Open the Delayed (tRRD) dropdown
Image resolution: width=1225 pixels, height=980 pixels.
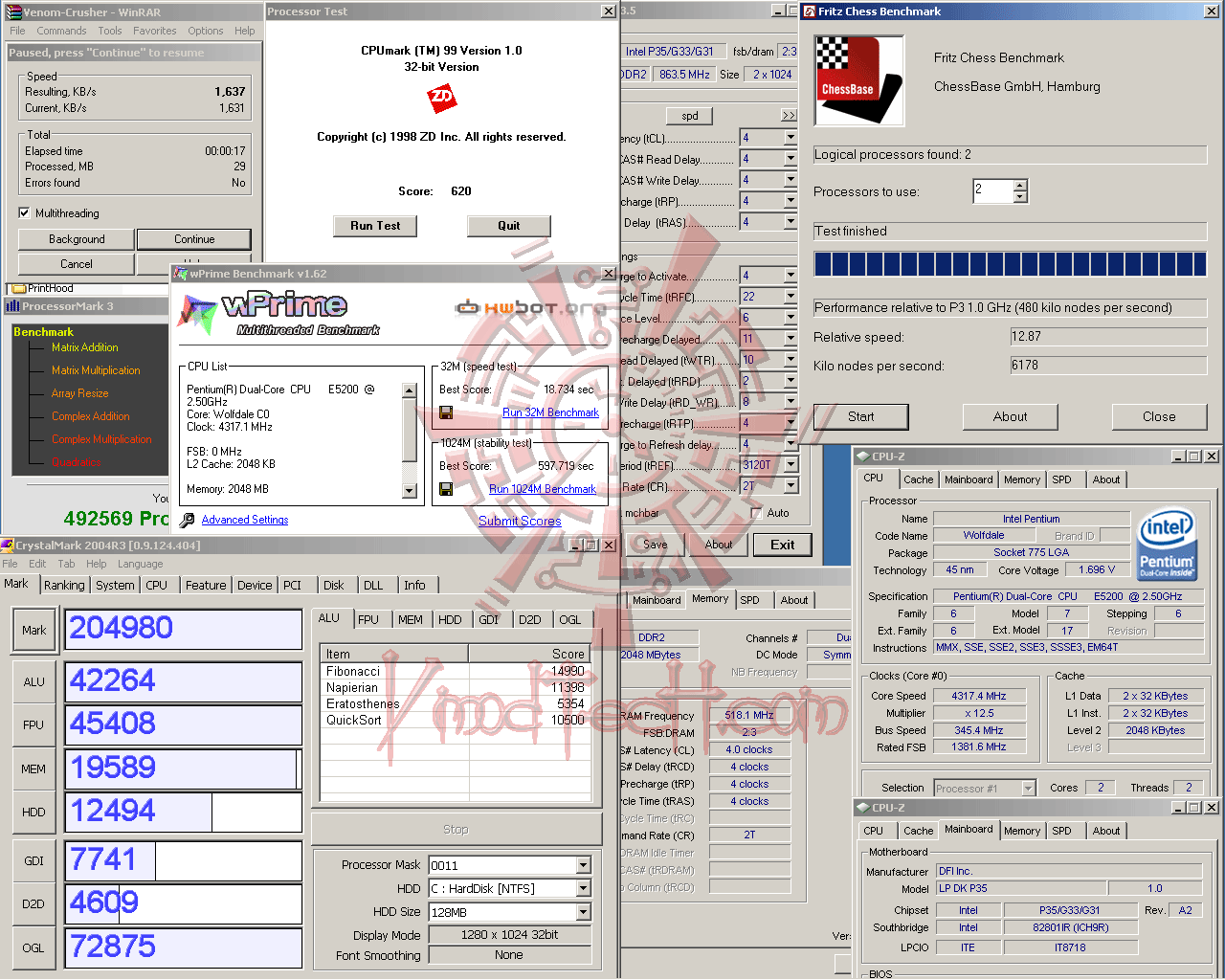pyautogui.click(x=791, y=381)
